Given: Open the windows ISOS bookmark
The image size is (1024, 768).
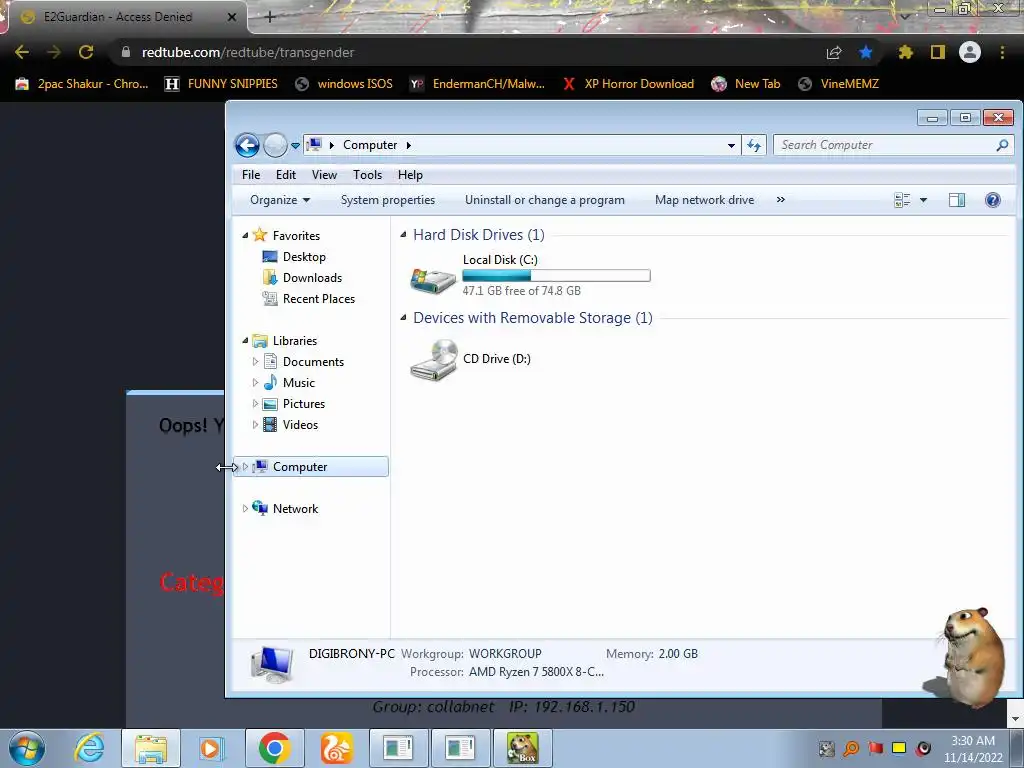Looking at the screenshot, I should point(344,84).
